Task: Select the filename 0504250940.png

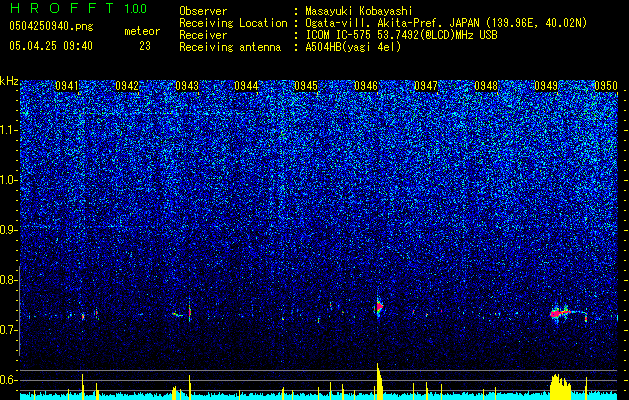Action: (51, 26)
